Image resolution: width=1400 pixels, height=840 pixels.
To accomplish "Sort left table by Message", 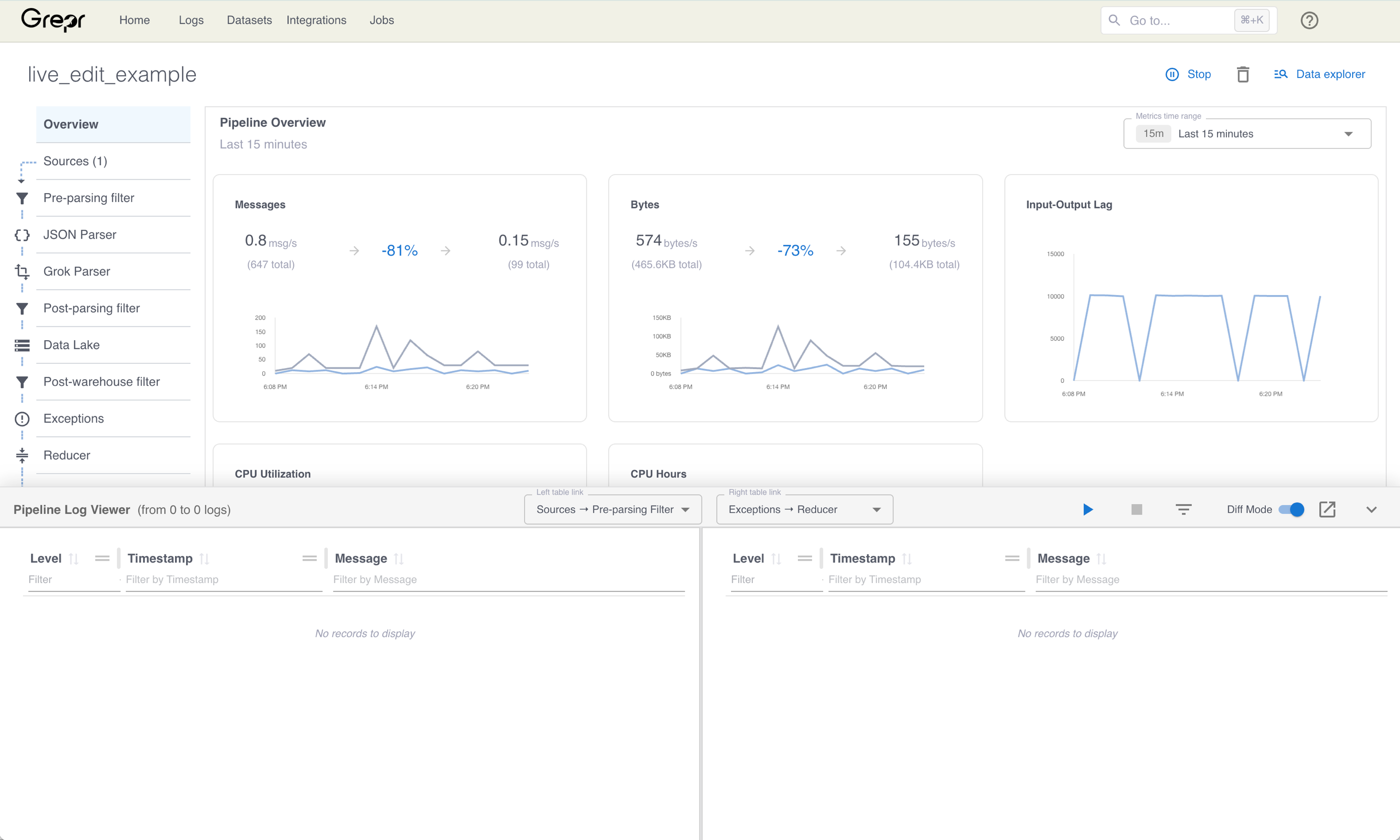I will point(399,559).
